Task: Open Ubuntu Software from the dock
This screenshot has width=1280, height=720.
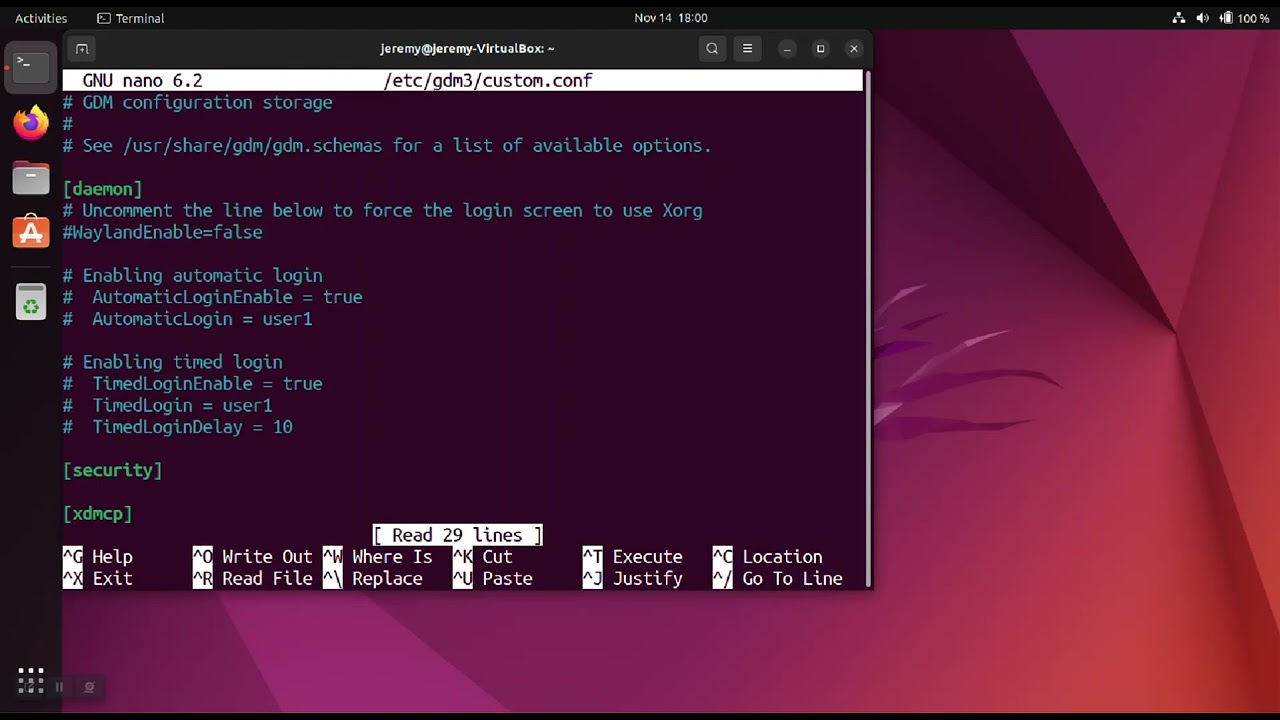Action: point(31,232)
